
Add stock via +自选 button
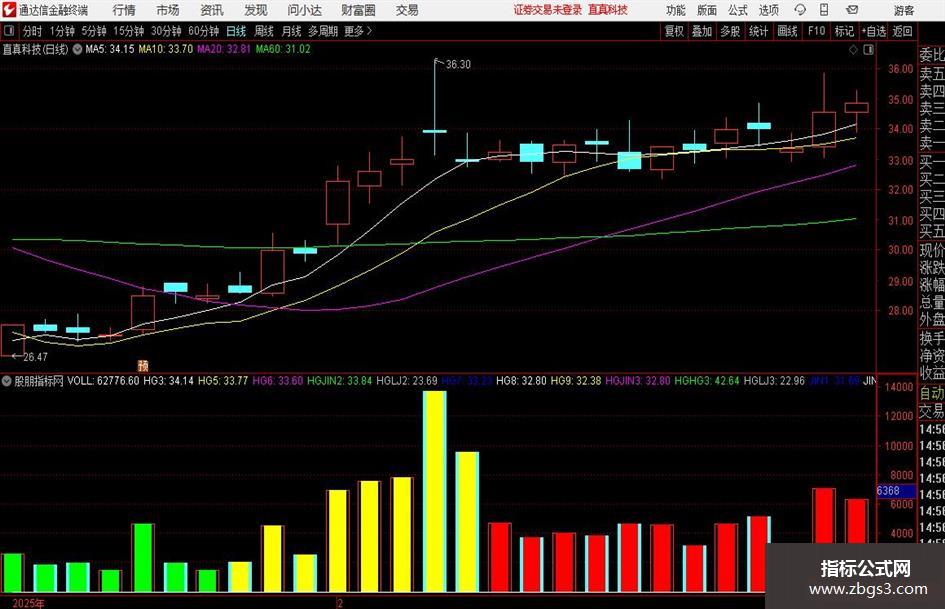click(874, 31)
